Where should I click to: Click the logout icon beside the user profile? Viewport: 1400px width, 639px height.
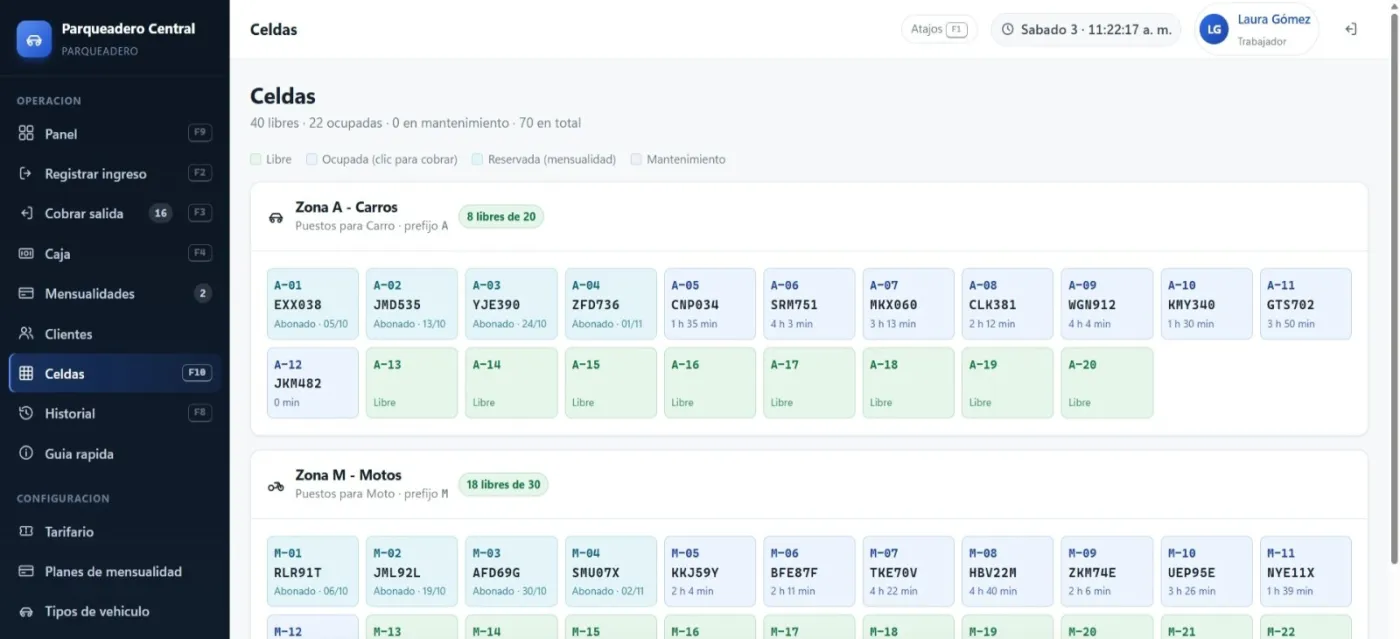coord(1351,30)
